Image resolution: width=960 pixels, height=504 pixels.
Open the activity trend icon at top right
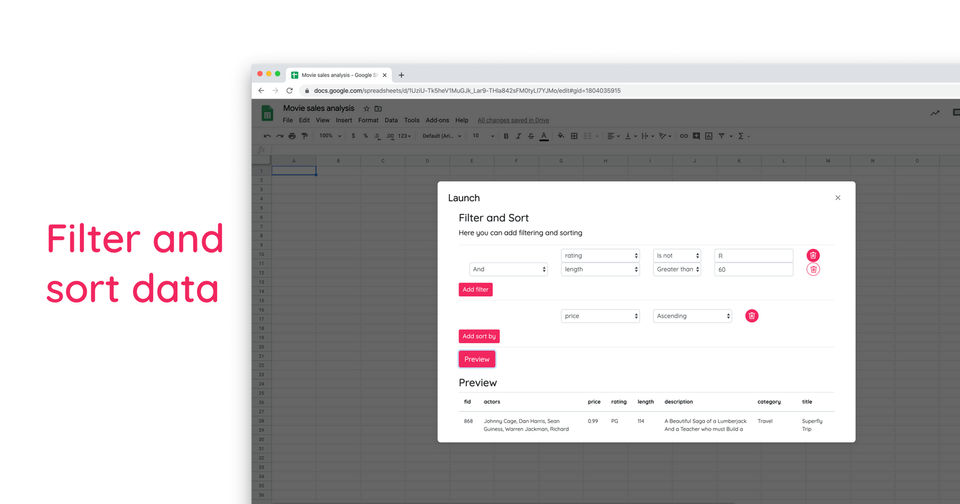(934, 113)
